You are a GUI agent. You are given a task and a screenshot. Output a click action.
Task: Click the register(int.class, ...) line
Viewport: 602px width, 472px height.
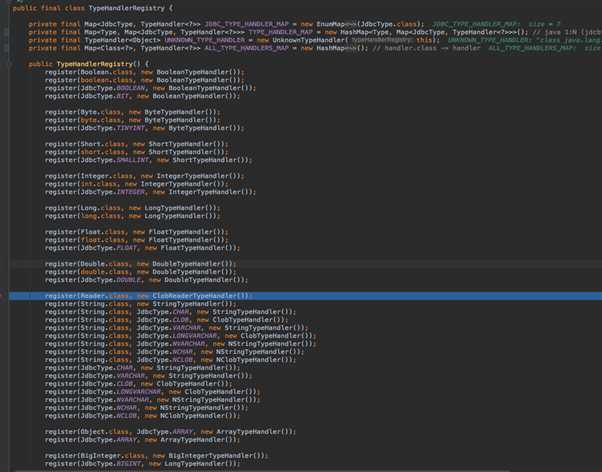[x=136, y=184]
